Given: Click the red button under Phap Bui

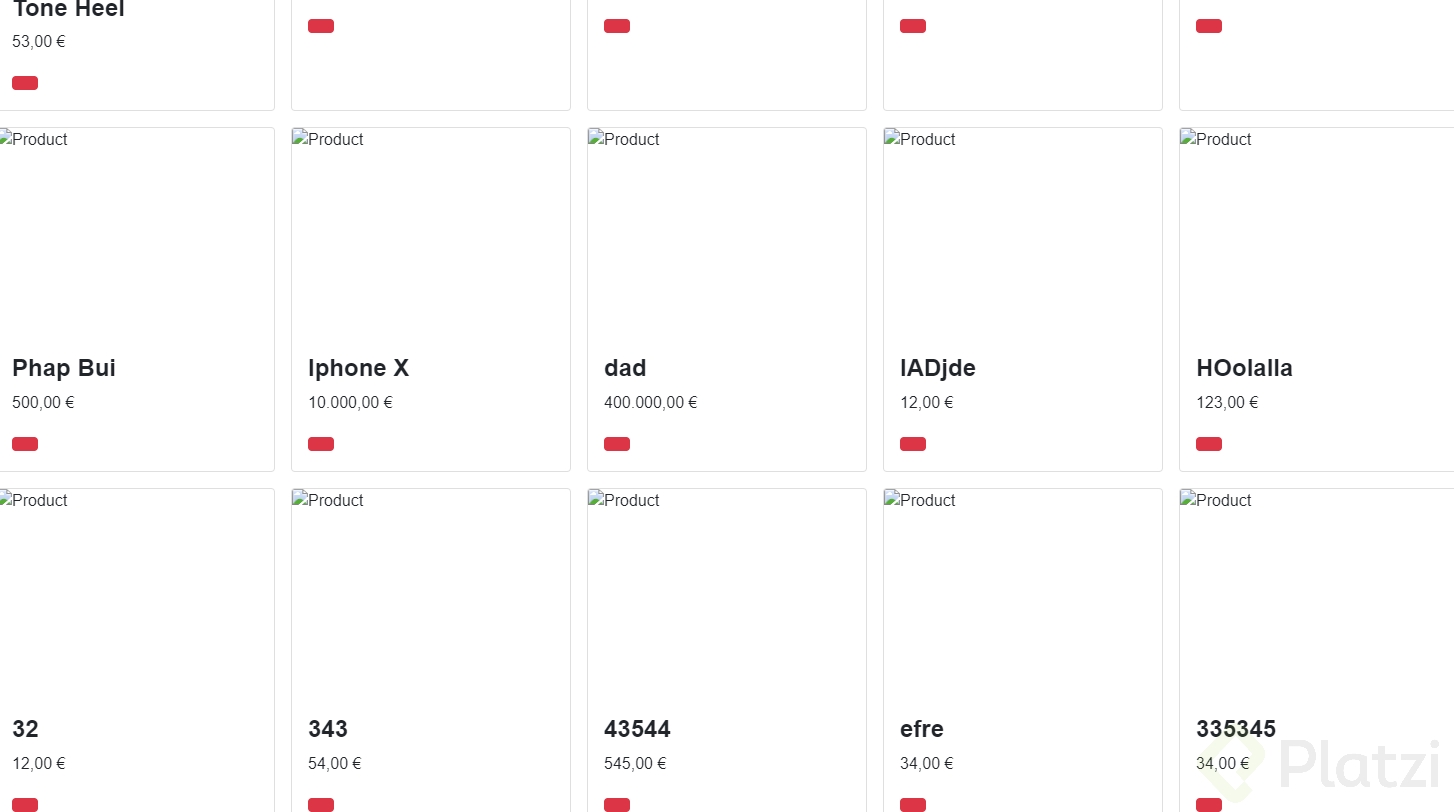Looking at the screenshot, I should (x=25, y=444).
